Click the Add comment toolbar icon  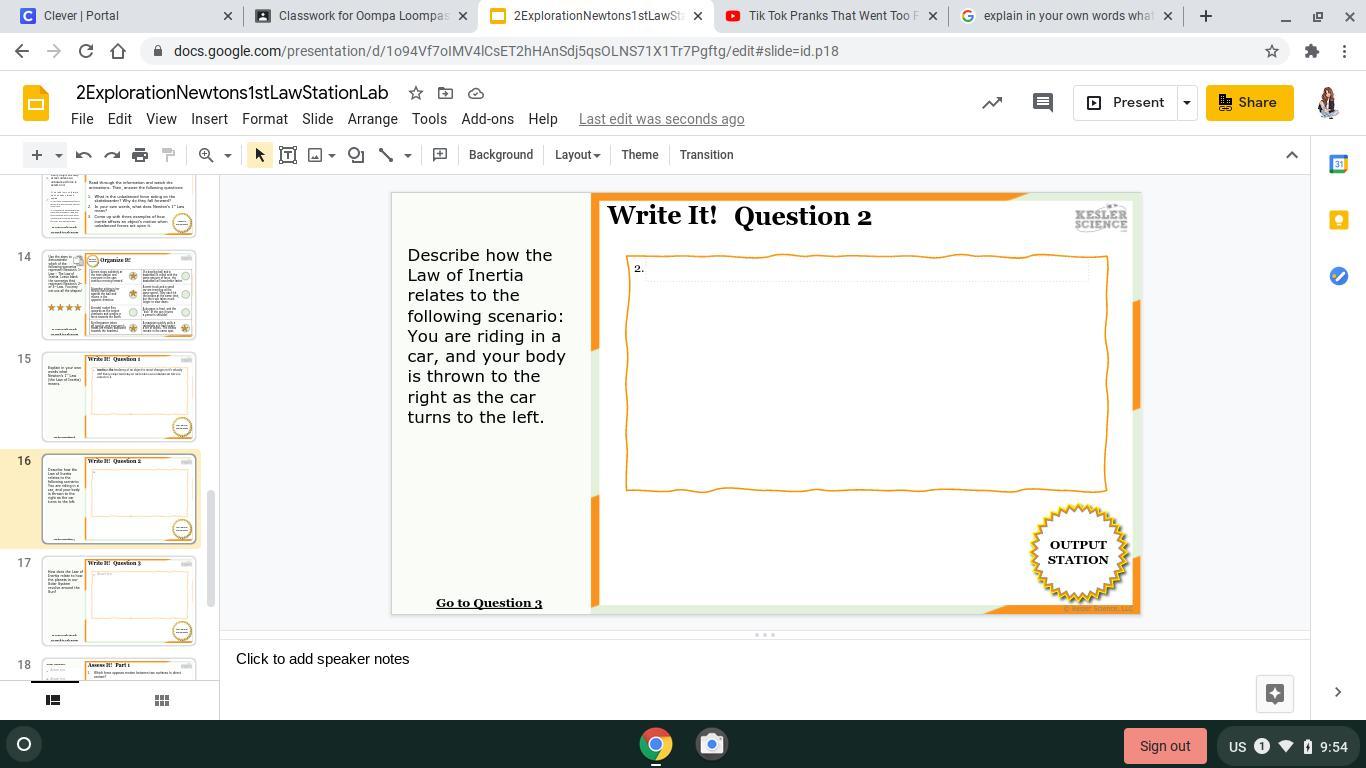(x=440, y=155)
